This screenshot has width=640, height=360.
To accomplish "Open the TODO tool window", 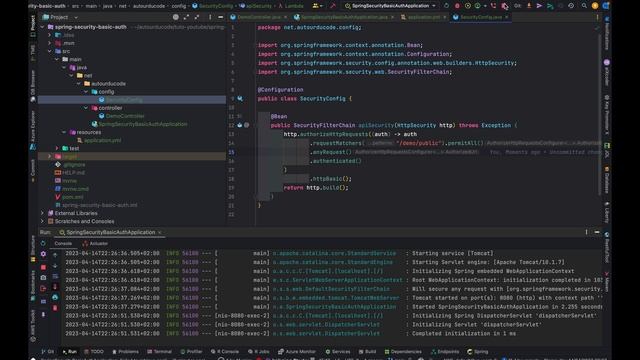I will [x=94, y=351].
